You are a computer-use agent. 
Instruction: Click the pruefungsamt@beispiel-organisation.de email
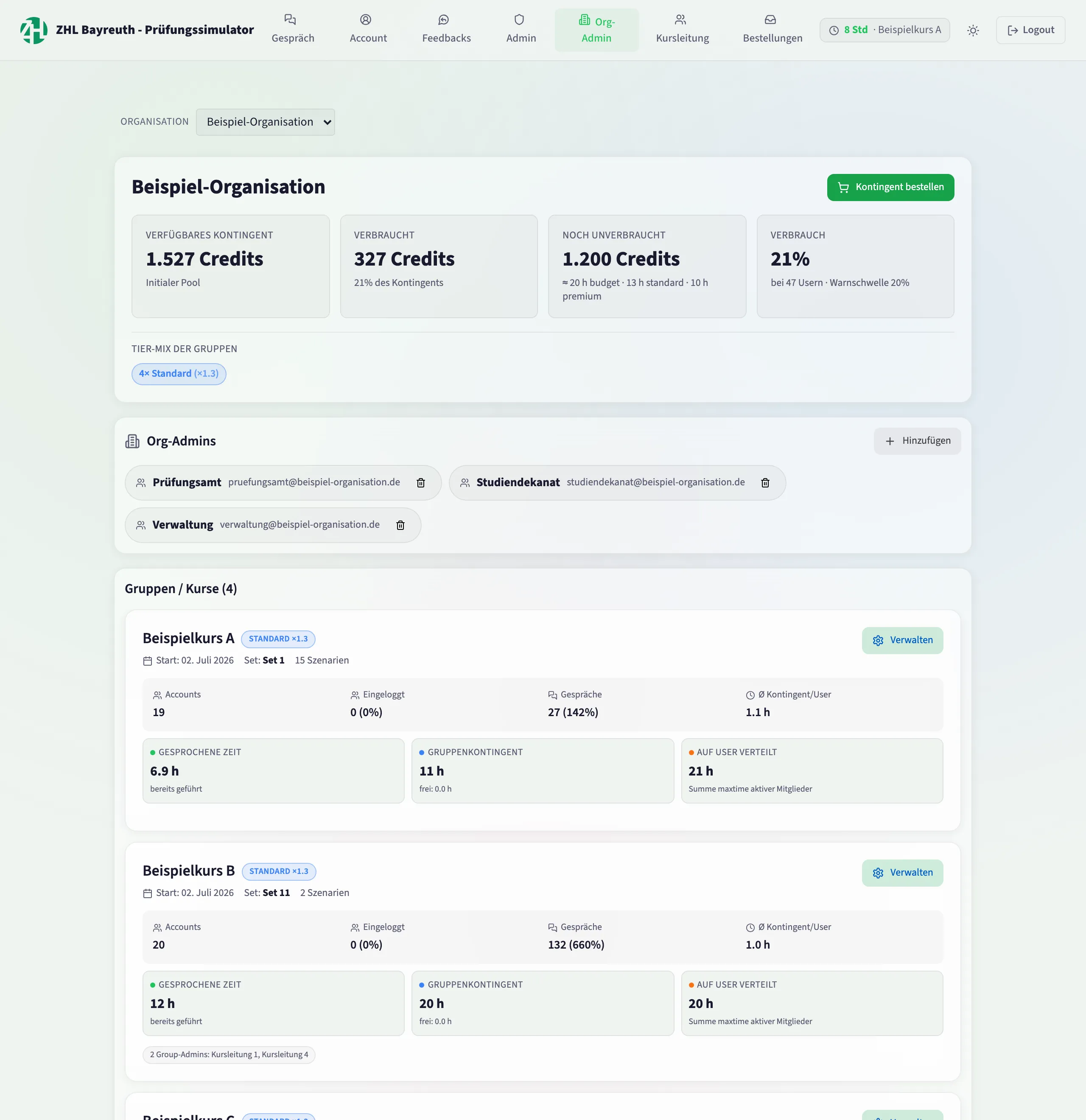tap(314, 482)
